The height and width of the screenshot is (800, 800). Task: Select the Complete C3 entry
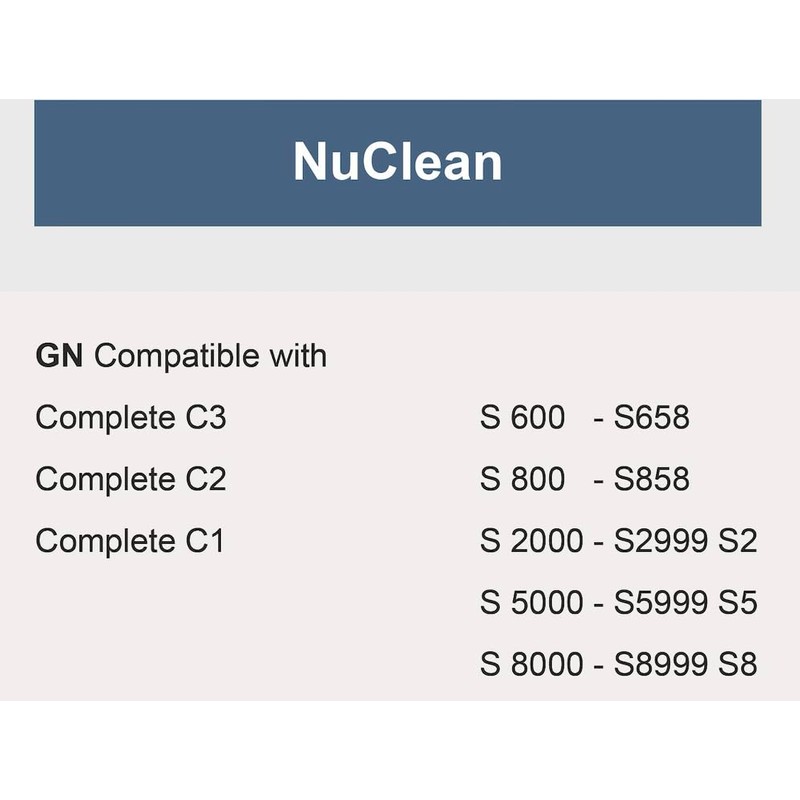coord(131,417)
